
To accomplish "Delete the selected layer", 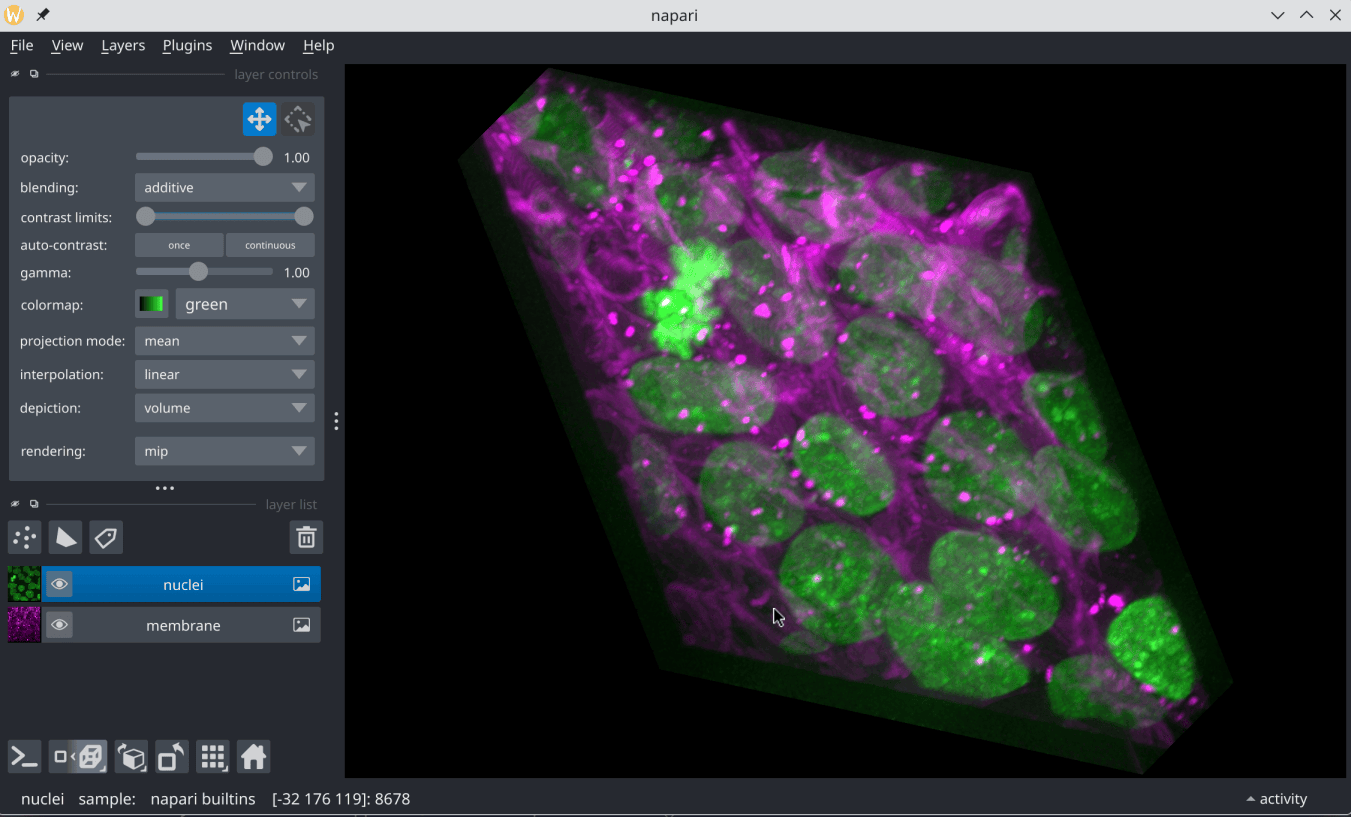I will [x=306, y=537].
